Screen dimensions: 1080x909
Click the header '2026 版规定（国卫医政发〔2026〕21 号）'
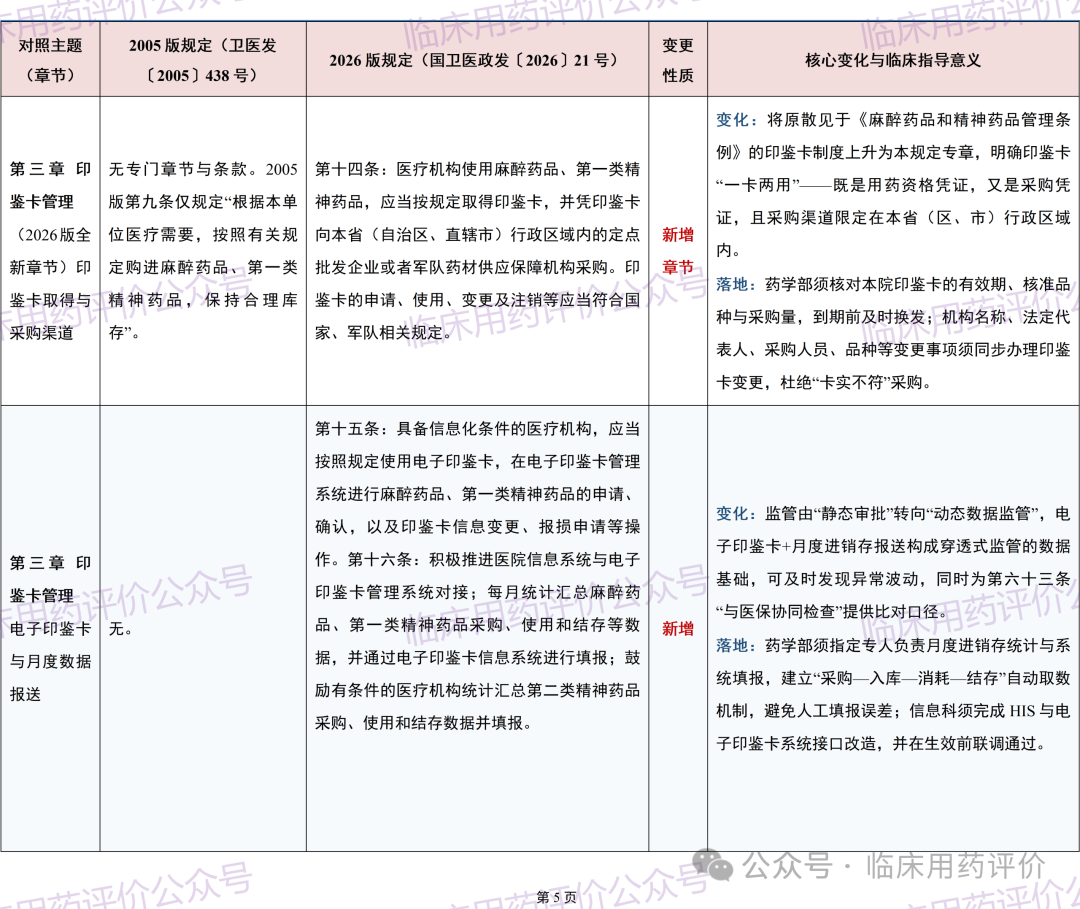point(477,60)
